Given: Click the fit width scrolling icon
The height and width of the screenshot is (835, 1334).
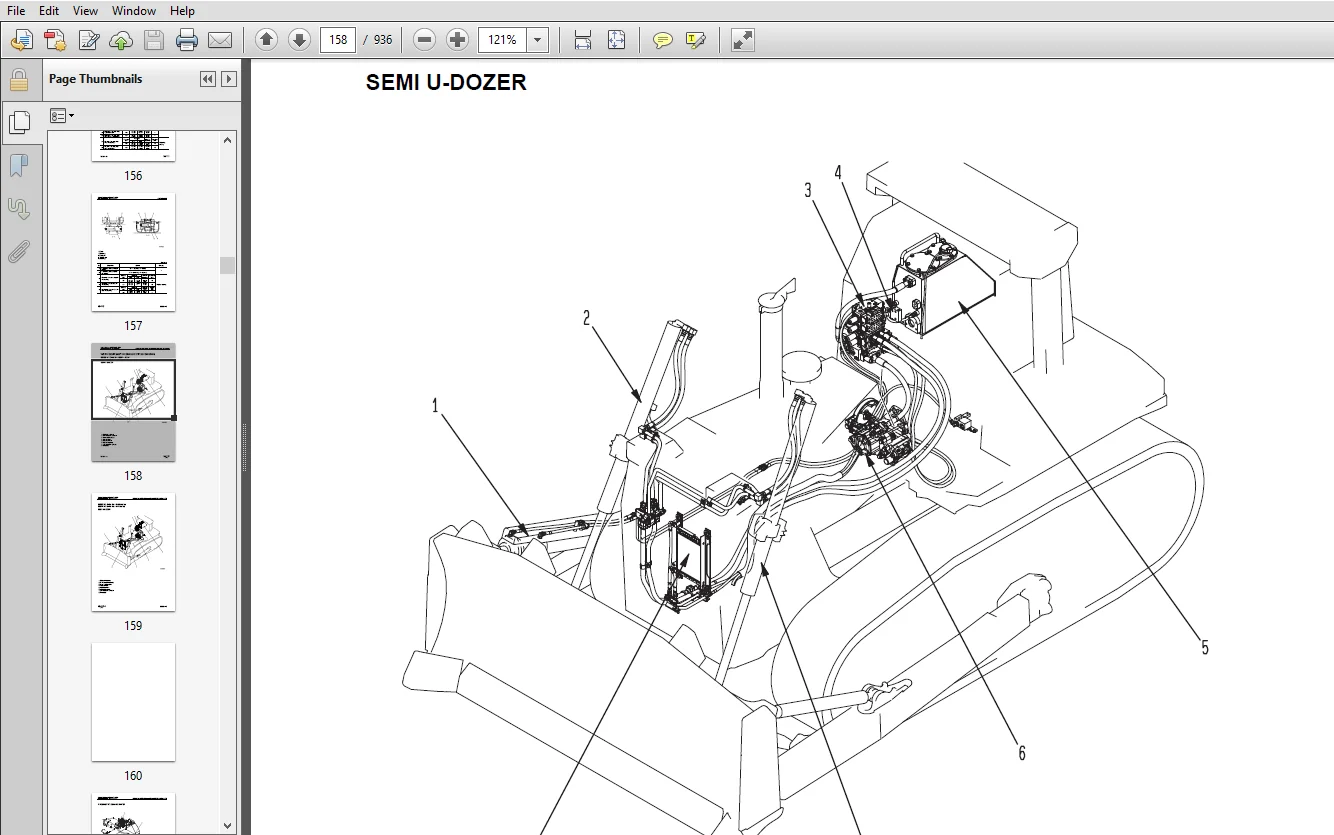Looking at the screenshot, I should click(583, 40).
